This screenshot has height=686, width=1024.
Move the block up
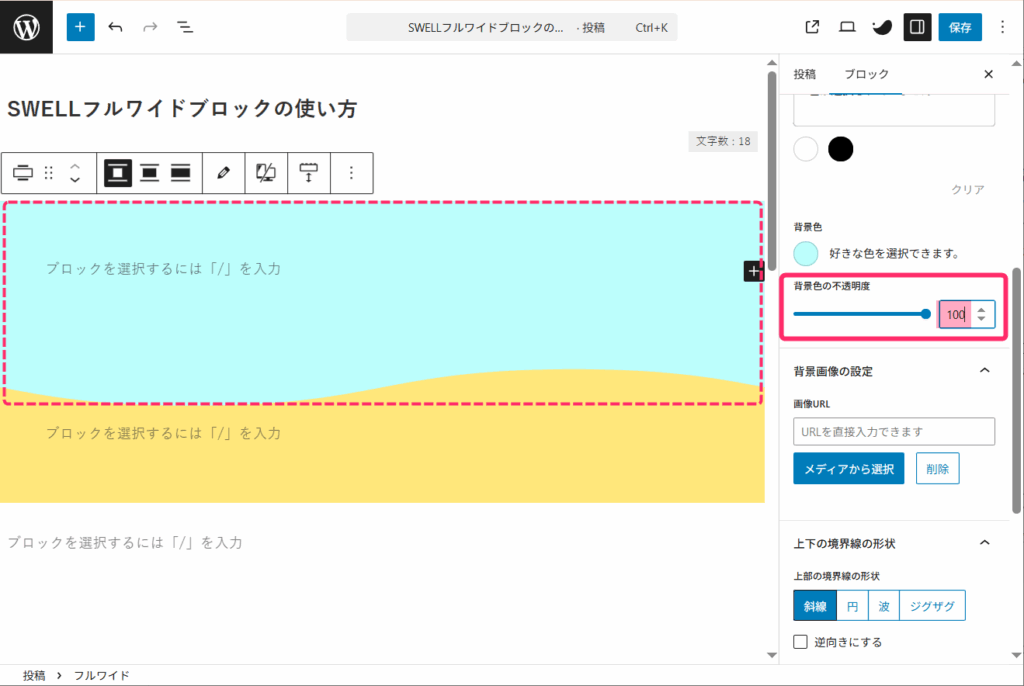click(x=75, y=166)
